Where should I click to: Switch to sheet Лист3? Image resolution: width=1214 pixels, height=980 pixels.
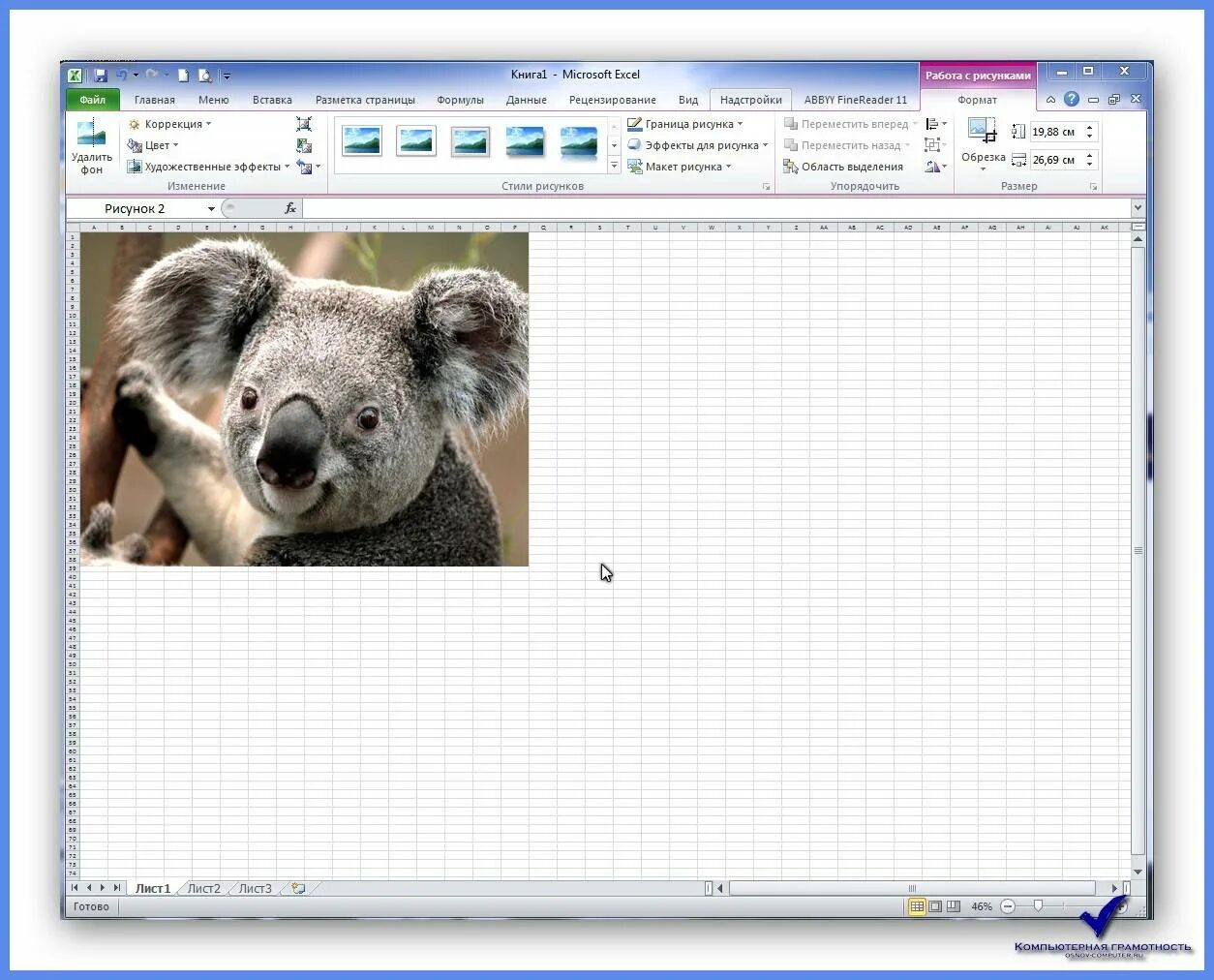point(256,888)
